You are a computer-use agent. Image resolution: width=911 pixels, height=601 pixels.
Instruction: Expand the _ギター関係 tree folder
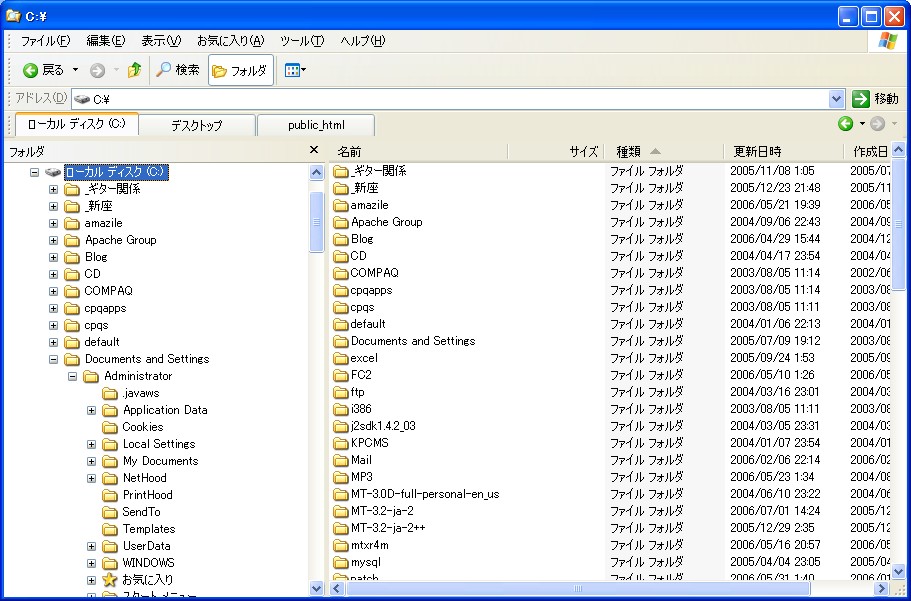(53, 189)
